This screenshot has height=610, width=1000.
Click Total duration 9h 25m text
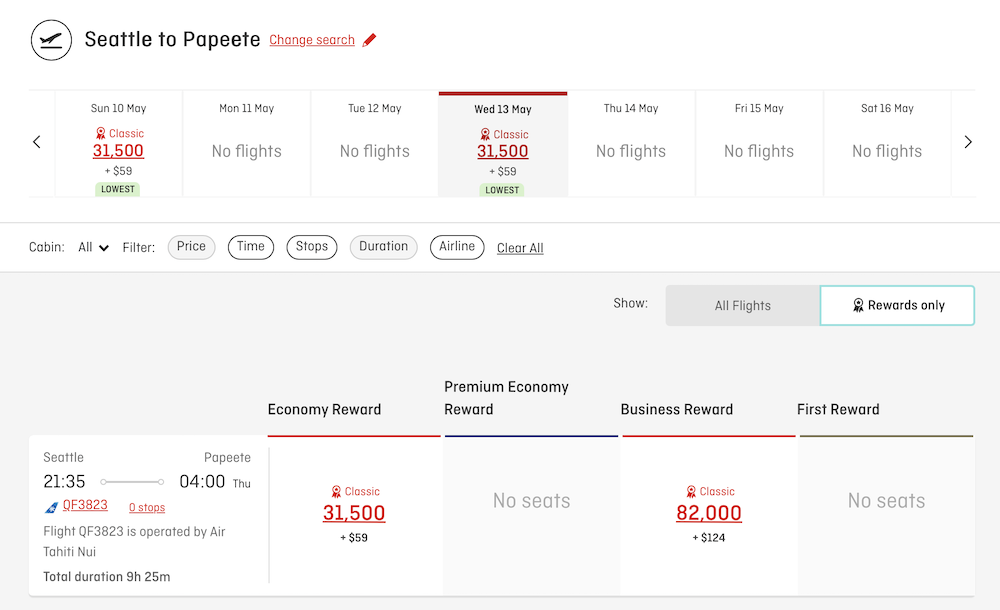click(x=107, y=577)
